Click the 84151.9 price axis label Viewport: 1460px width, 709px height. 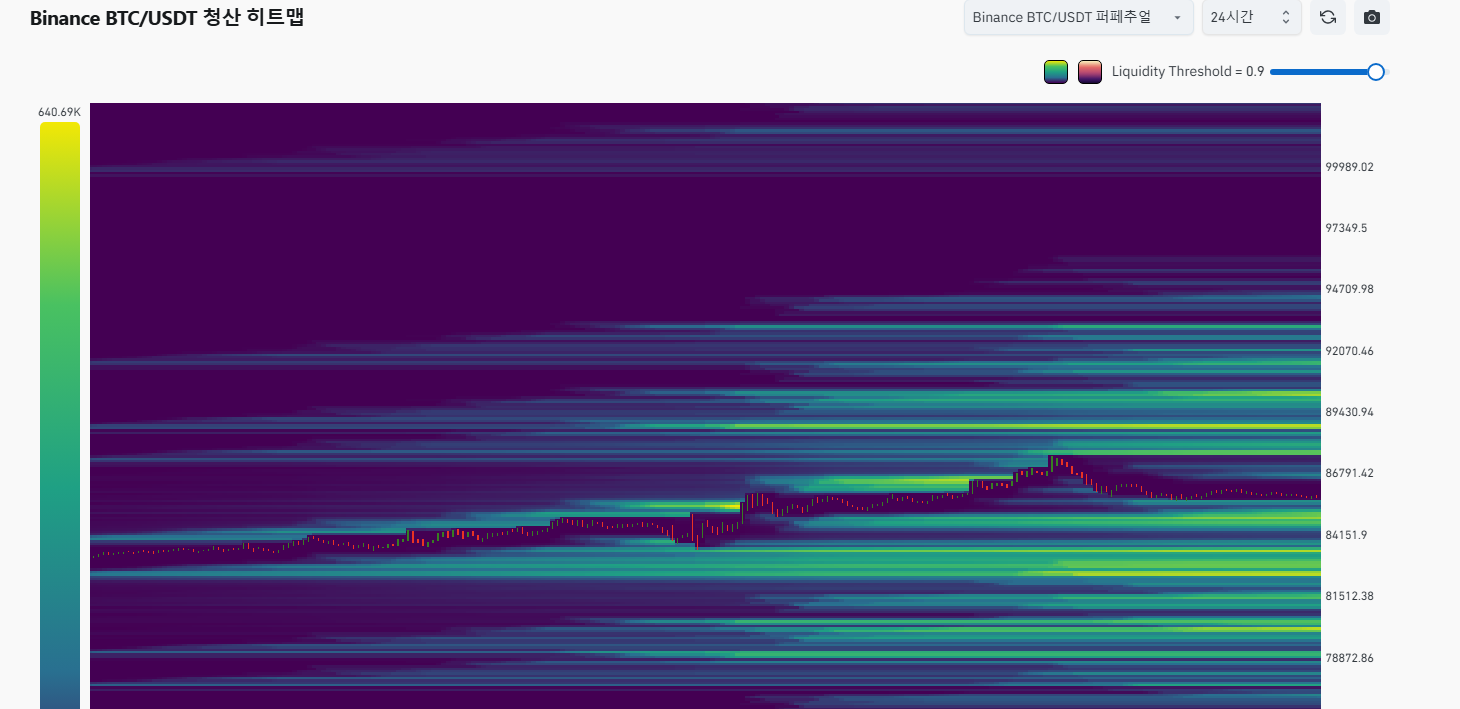tap(1346, 535)
